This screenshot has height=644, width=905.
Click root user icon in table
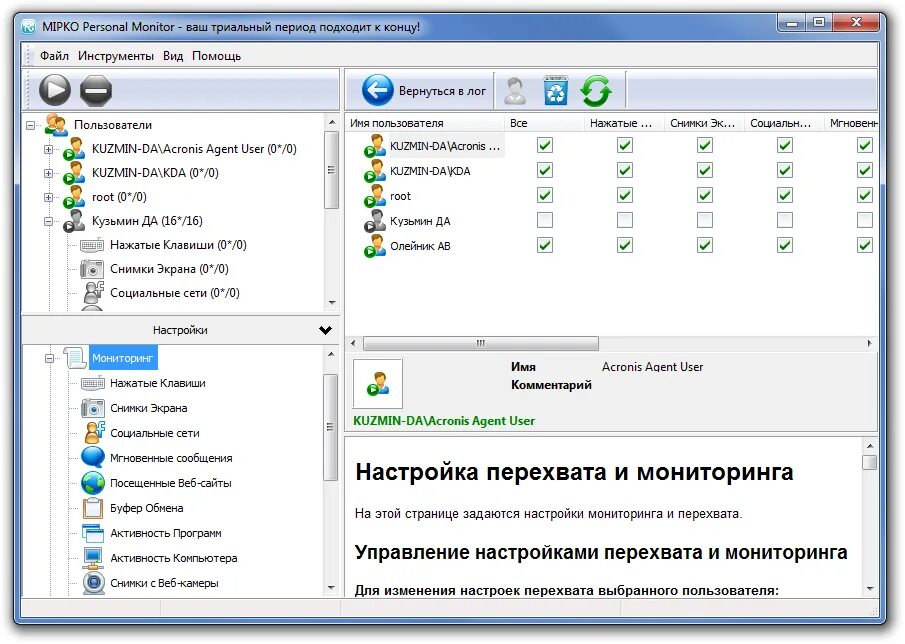tap(375, 196)
